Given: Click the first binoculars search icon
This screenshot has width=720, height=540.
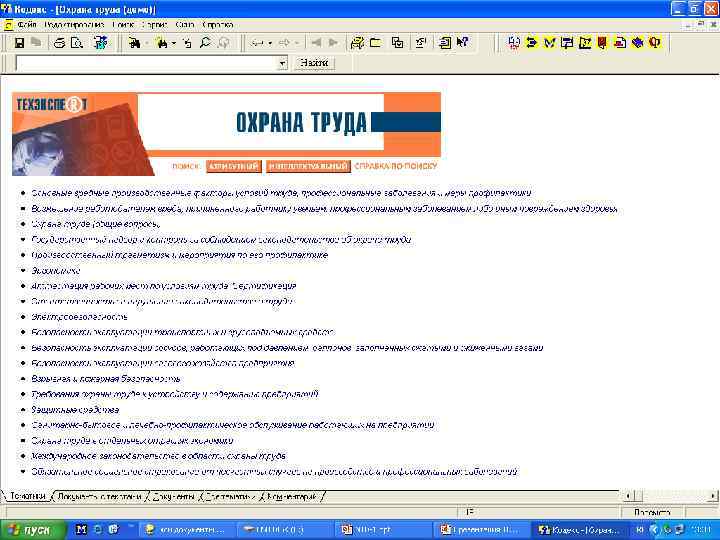Looking at the screenshot, I should [135, 43].
